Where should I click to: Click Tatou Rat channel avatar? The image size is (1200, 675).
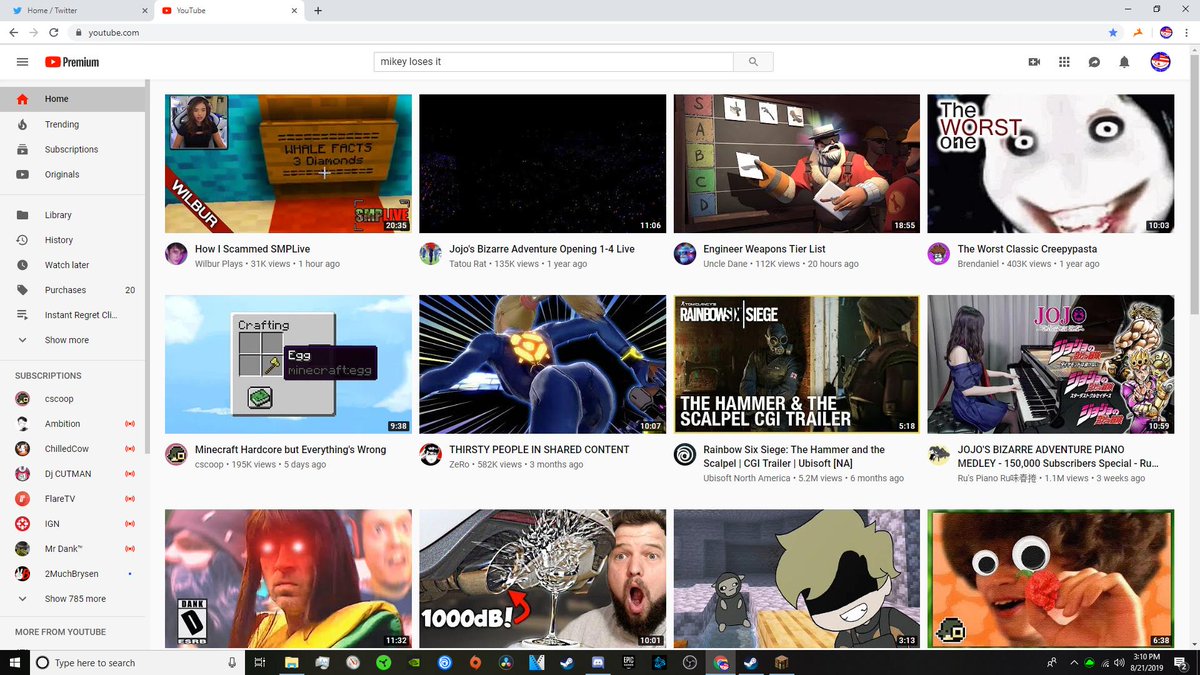[430, 253]
